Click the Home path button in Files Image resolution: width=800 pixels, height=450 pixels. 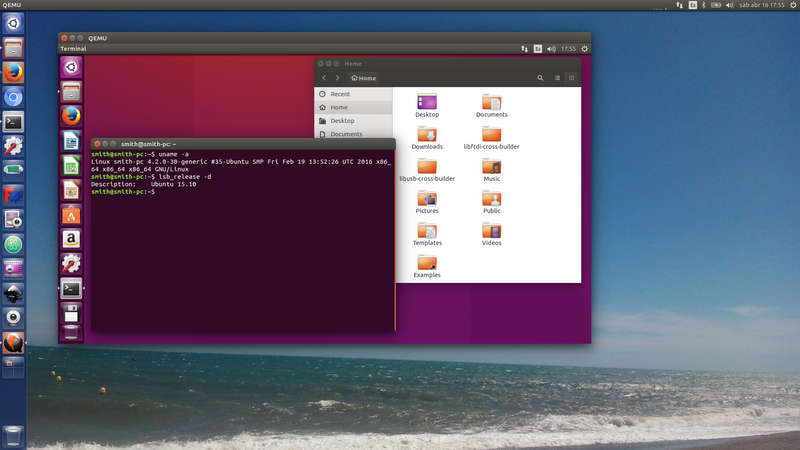[x=364, y=78]
